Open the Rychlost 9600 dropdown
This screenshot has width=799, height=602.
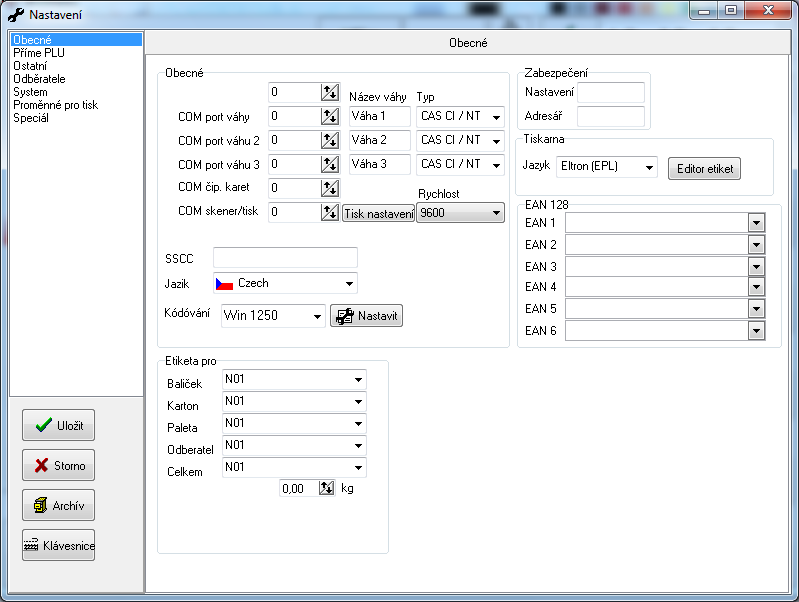click(460, 212)
